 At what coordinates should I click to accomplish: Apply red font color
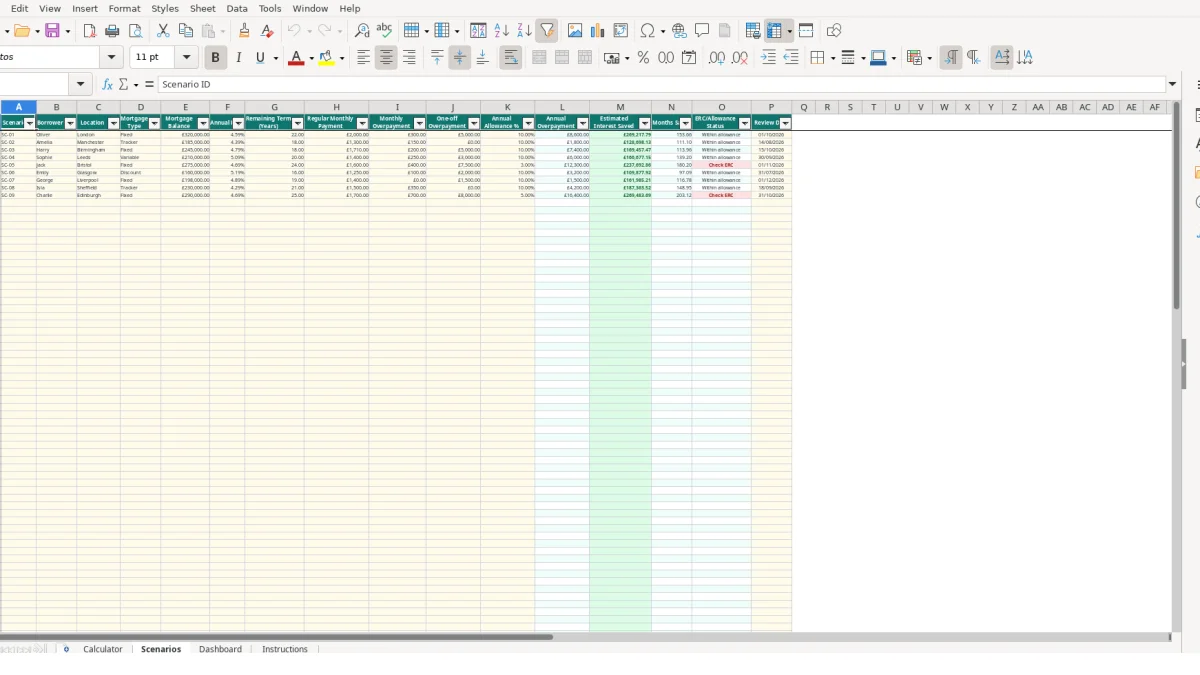(295, 58)
